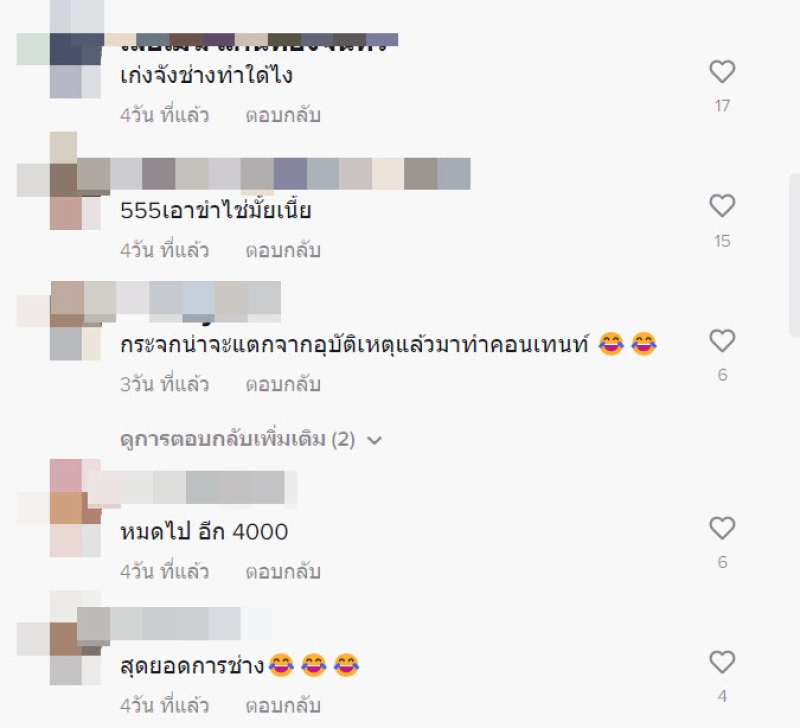Image resolution: width=800 pixels, height=728 pixels.
Task: Reply to the '555เอาขำไช่มั้ยเนี้ย' comment
Action: 283,250
